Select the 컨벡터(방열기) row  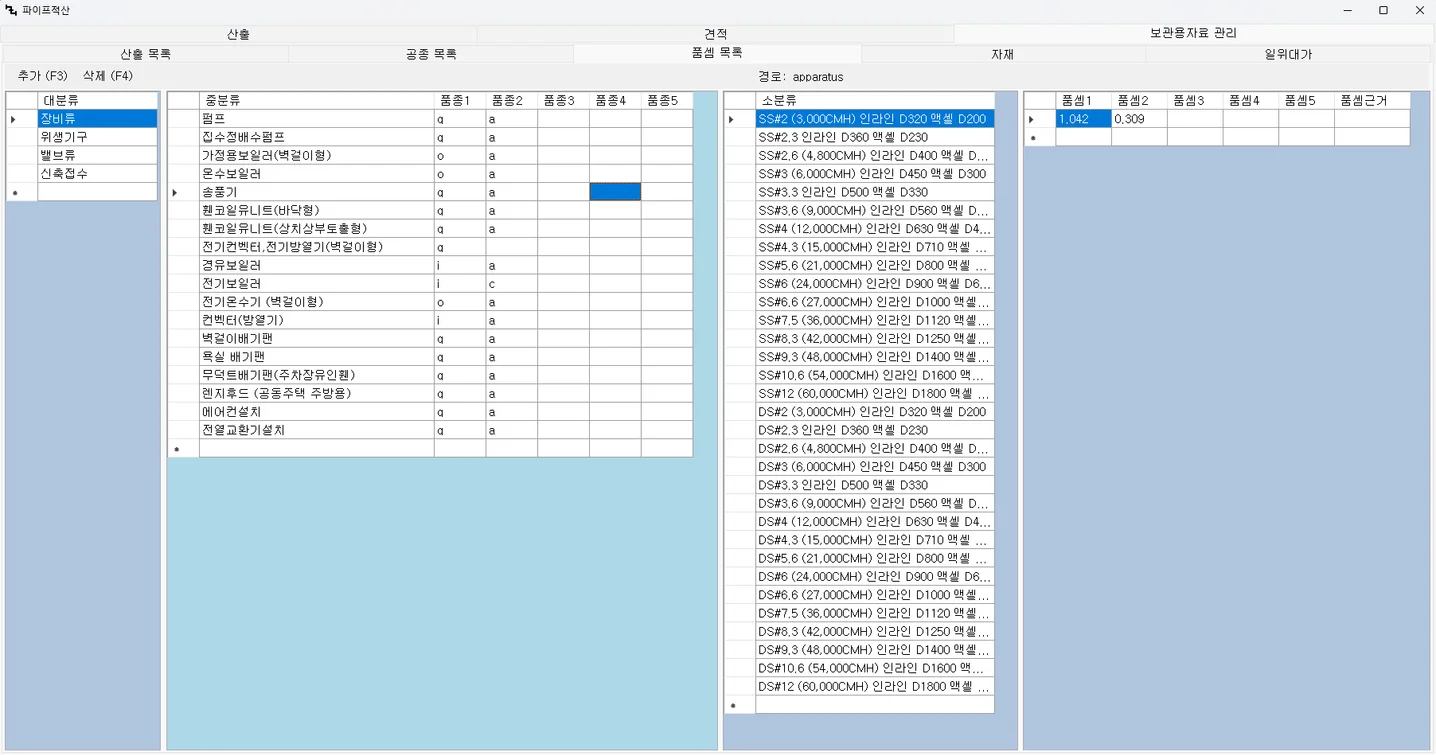[316, 320]
